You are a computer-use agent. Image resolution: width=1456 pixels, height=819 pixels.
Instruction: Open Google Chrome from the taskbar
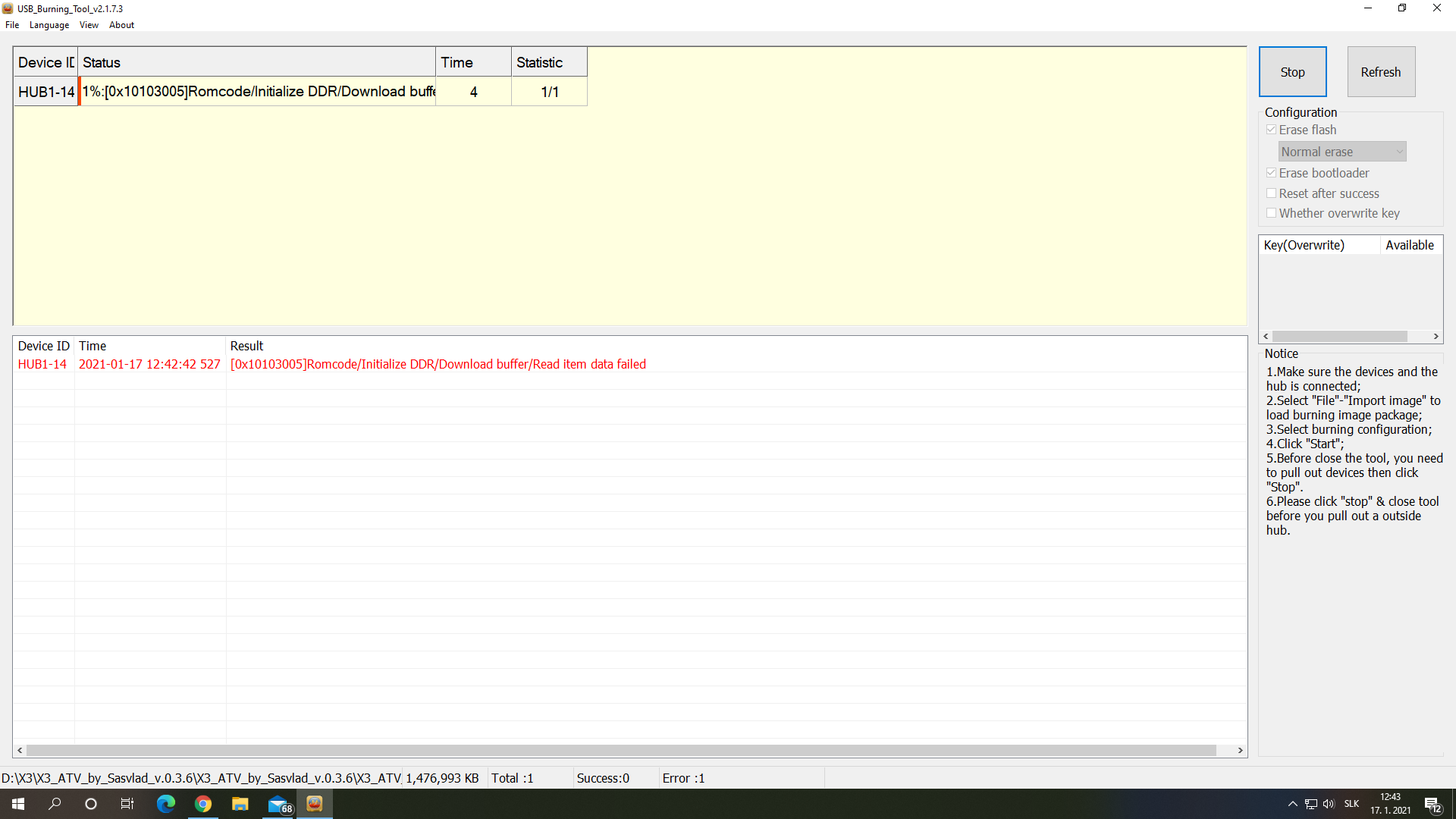point(202,804)
